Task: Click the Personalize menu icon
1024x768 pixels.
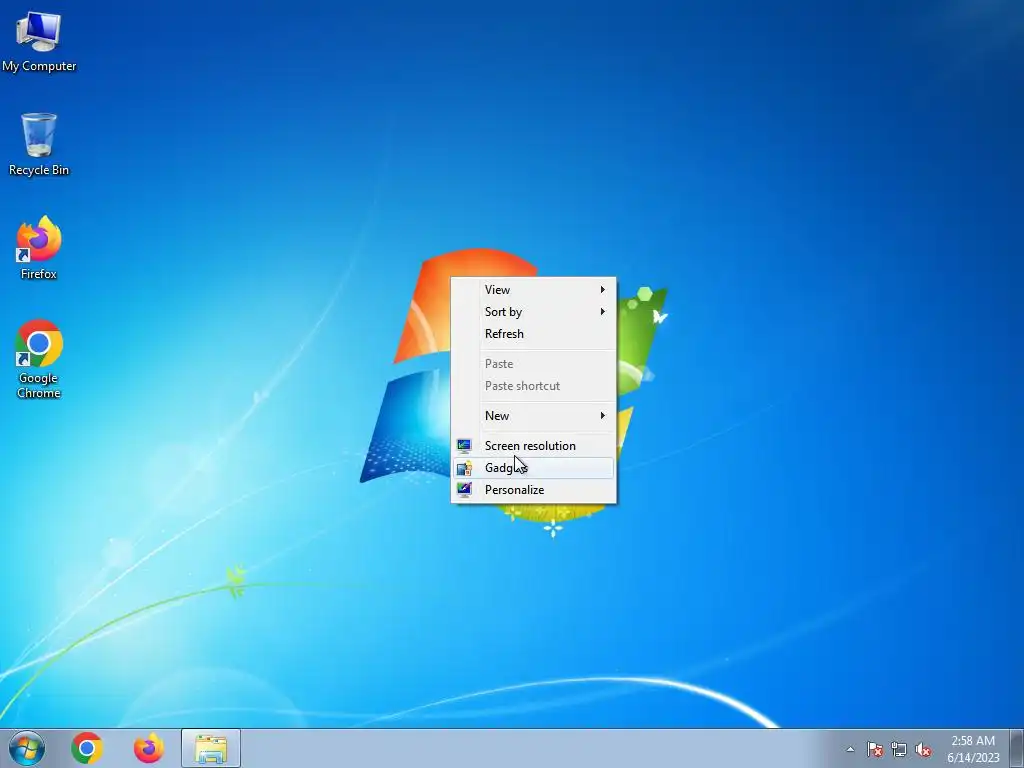Action: click(x=464, y=490)
